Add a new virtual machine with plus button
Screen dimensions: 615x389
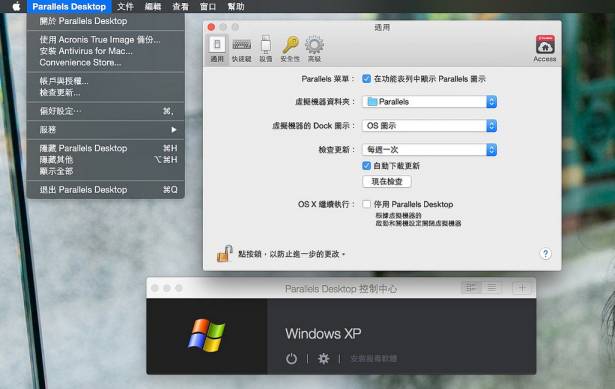[x=522, y=288]
